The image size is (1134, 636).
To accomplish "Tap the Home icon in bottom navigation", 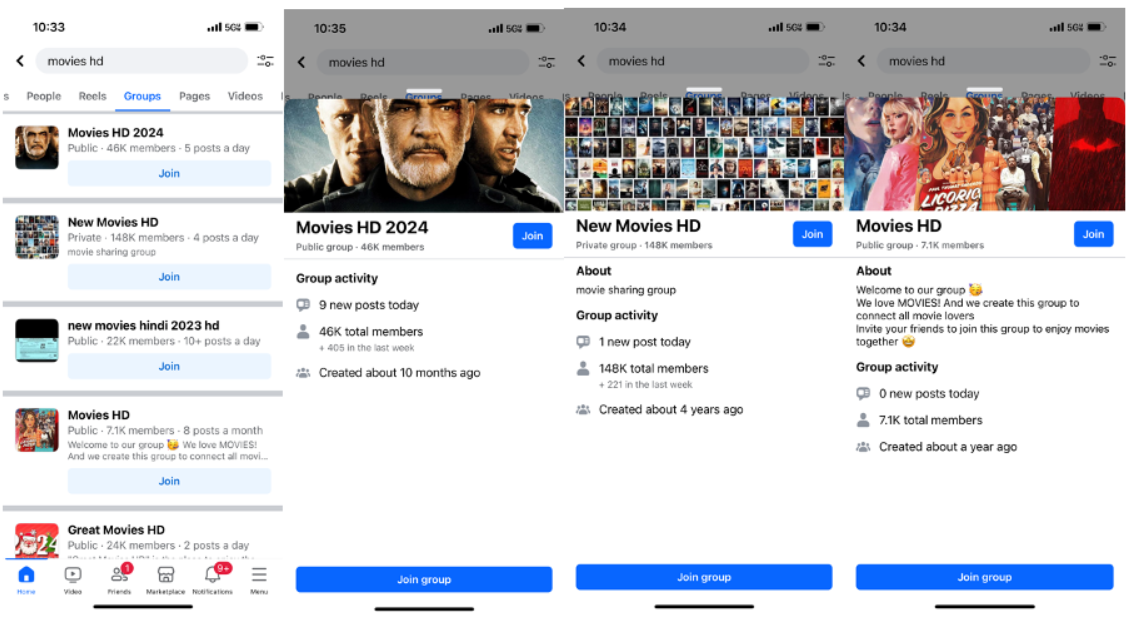I will pos(26,575).
